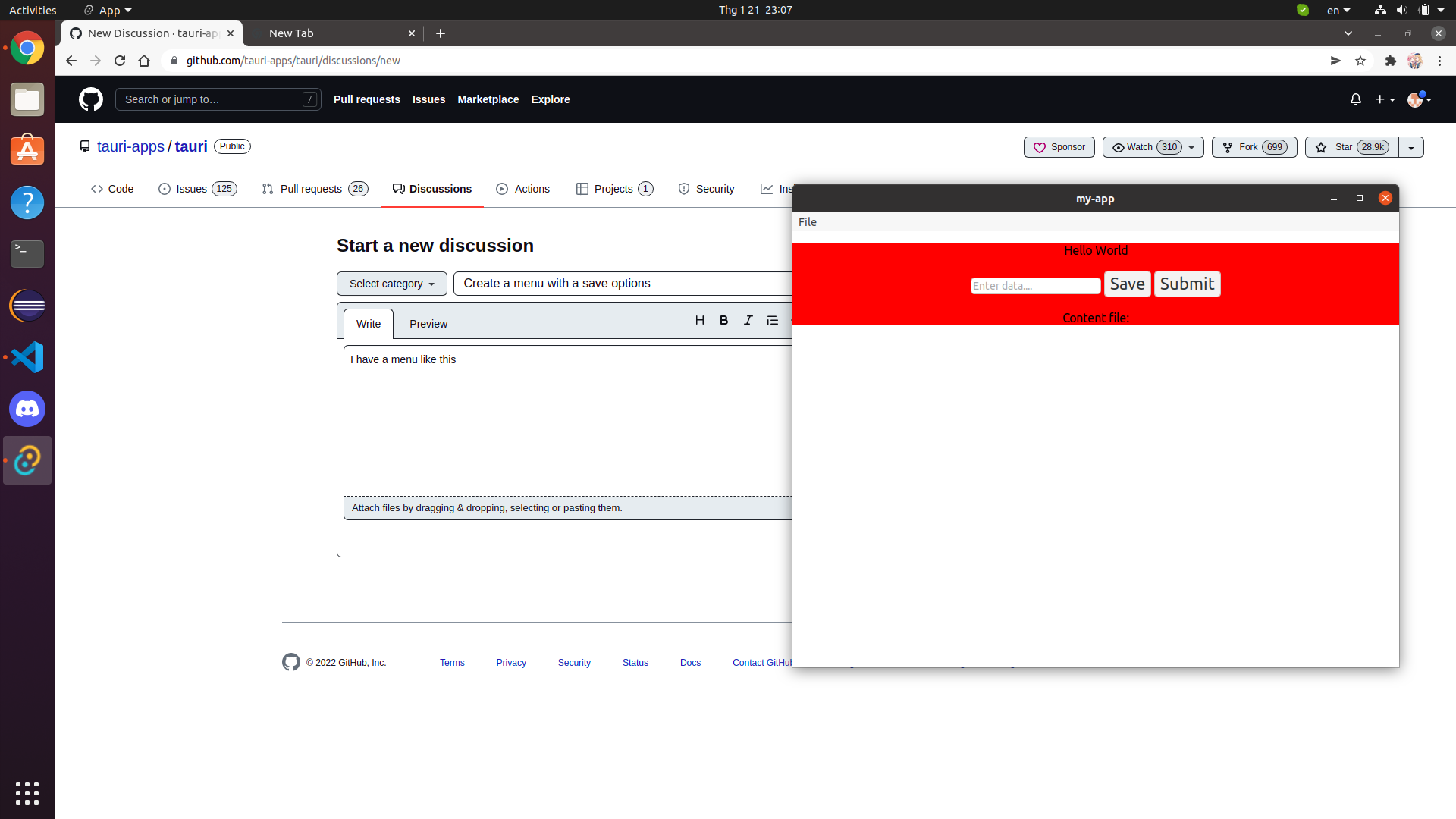Viewport: 1456px width, 819px height.
Task: Reload the current page
Action: pos(120,61)
